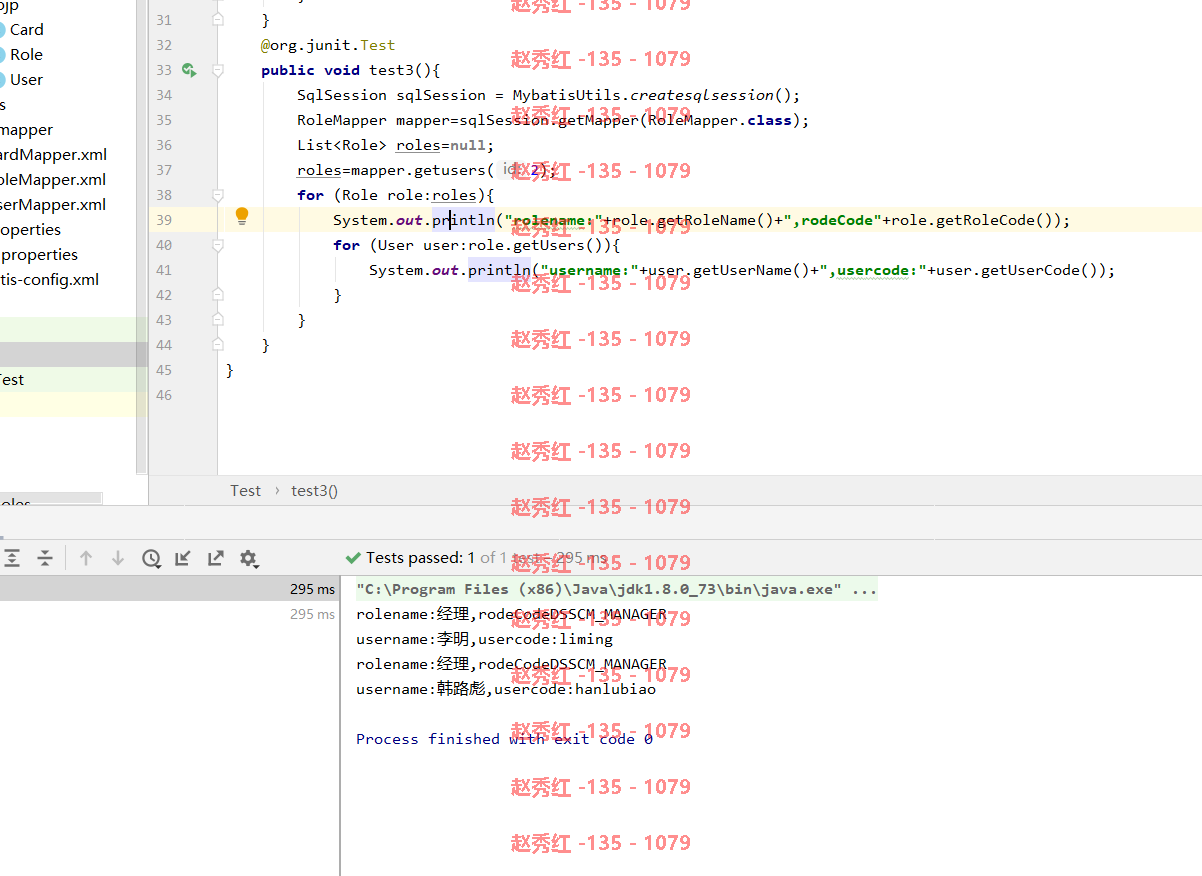Click fold end marker on line 44
This screenshot has width=1202, height=876.
tap(218, 345)
